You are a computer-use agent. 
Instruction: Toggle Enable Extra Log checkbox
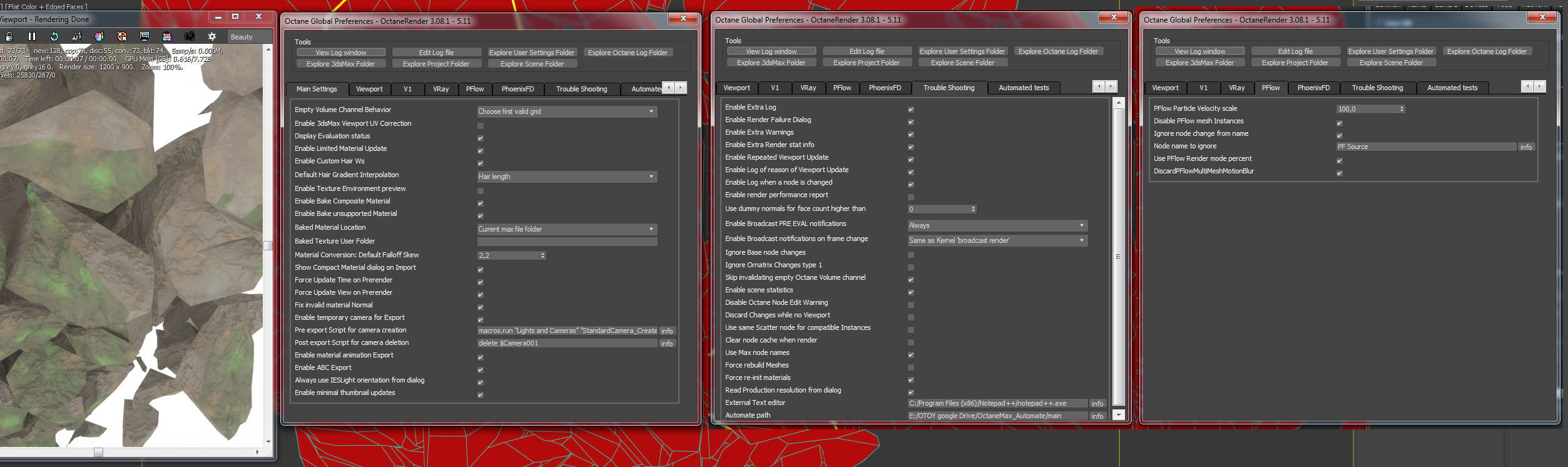pyautogui.click(x=911, y=109)
